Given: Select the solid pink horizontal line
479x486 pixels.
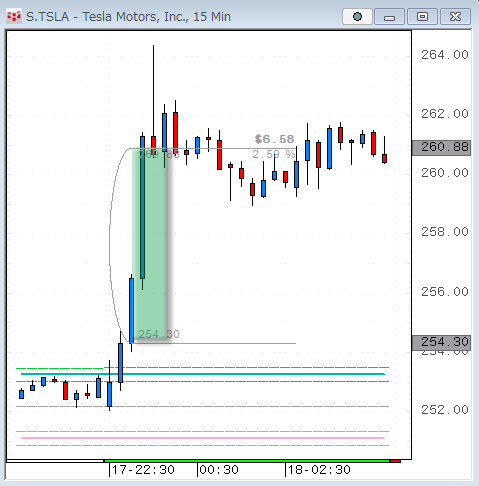Looking at the screenshot, I should pyautogui.click(x=203, y=438).
